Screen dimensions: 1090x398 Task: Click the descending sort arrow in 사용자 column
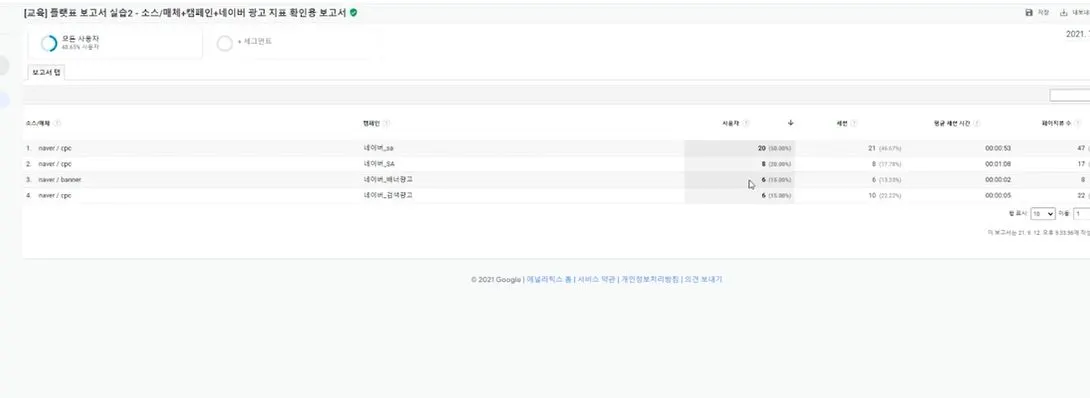[790, 123]
